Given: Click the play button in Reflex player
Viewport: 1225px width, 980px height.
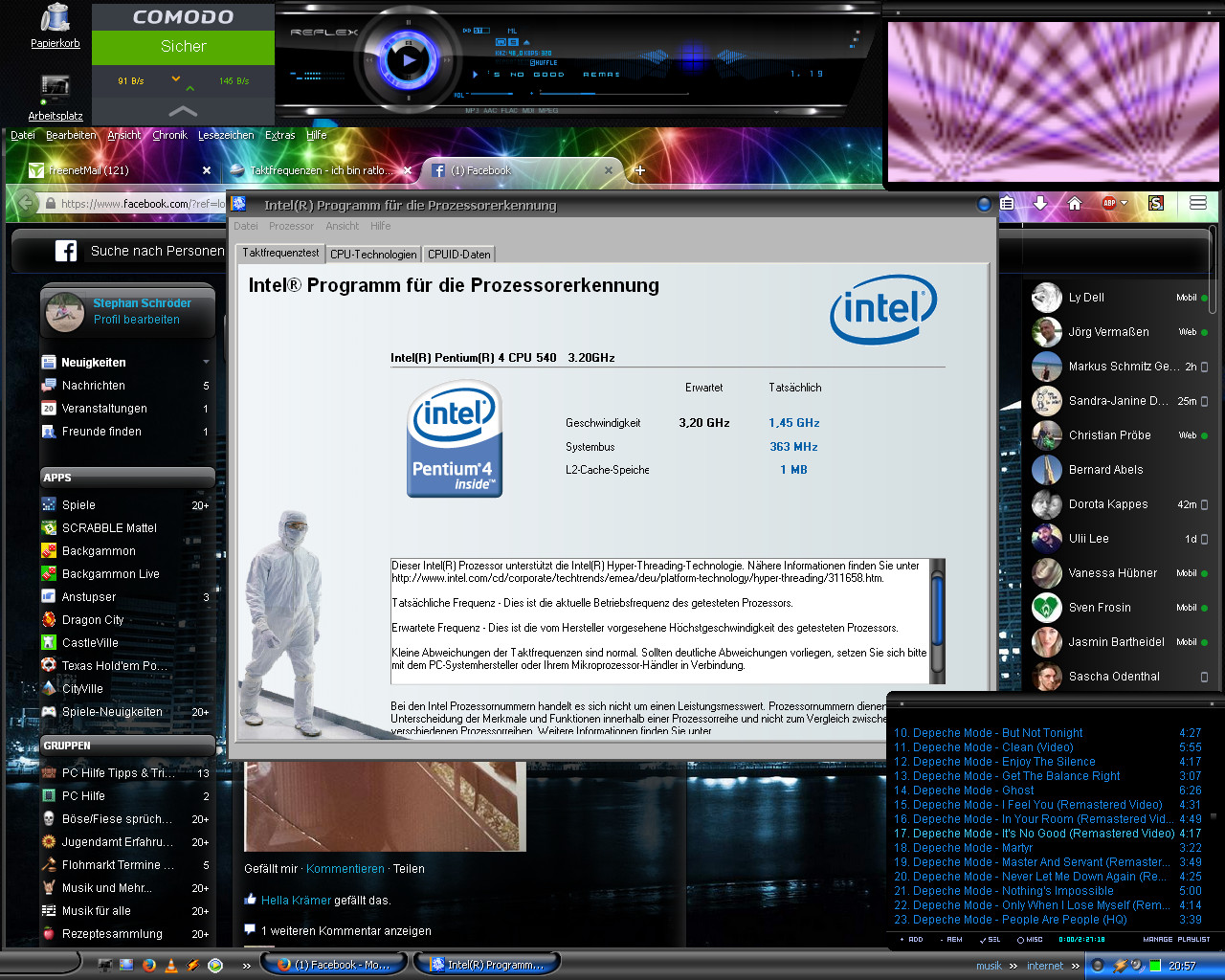Looking at the screenshot, I should point(409,60).
